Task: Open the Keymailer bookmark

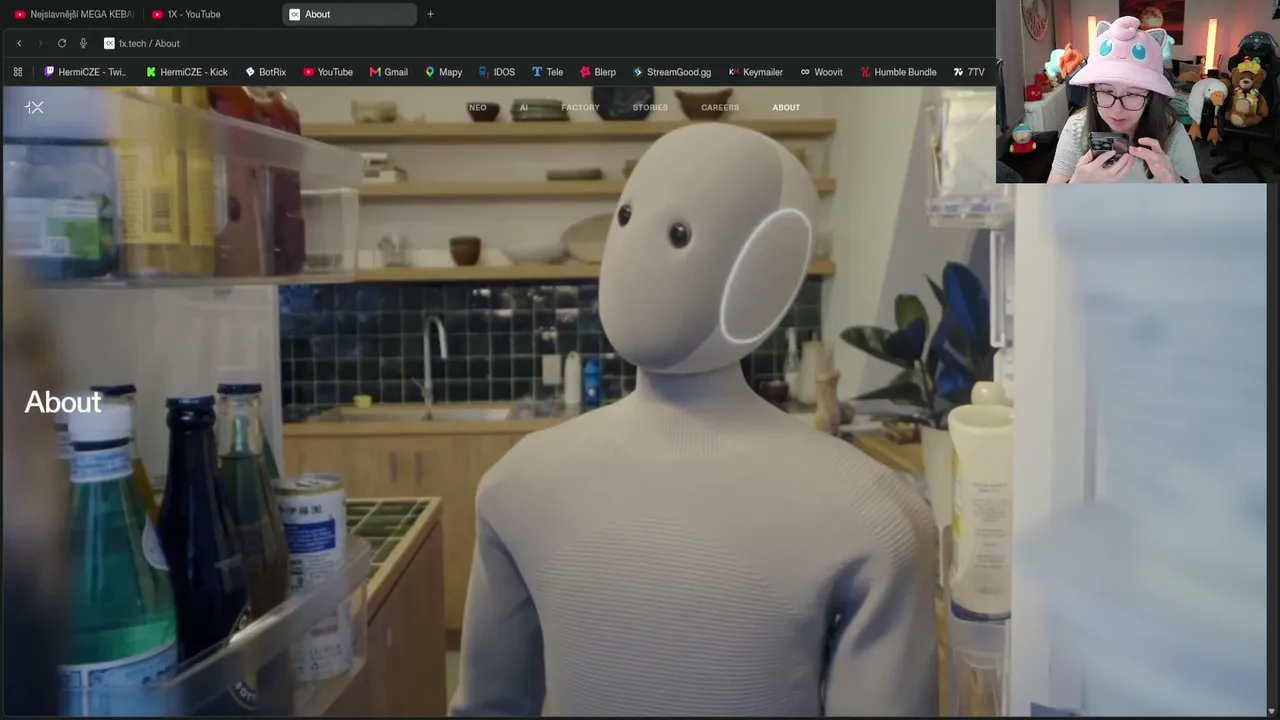Action: [x=756, y=72]
